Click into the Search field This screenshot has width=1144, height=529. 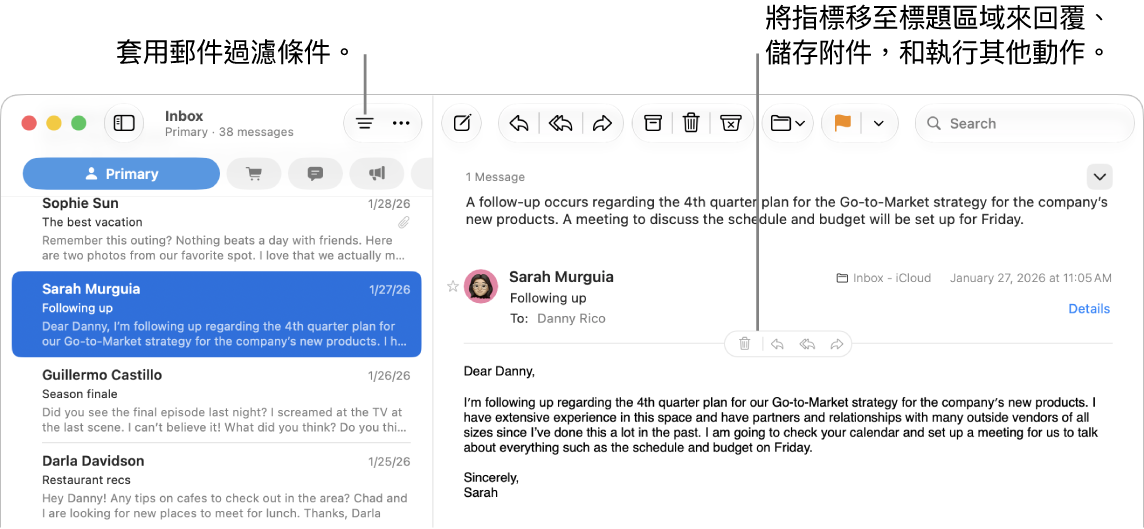(1024, 123)
